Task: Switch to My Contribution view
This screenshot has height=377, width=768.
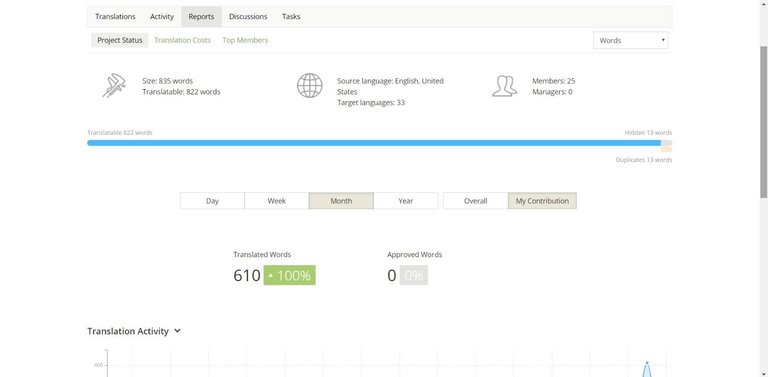Action: pyautogui.click(x=542, y=201)
